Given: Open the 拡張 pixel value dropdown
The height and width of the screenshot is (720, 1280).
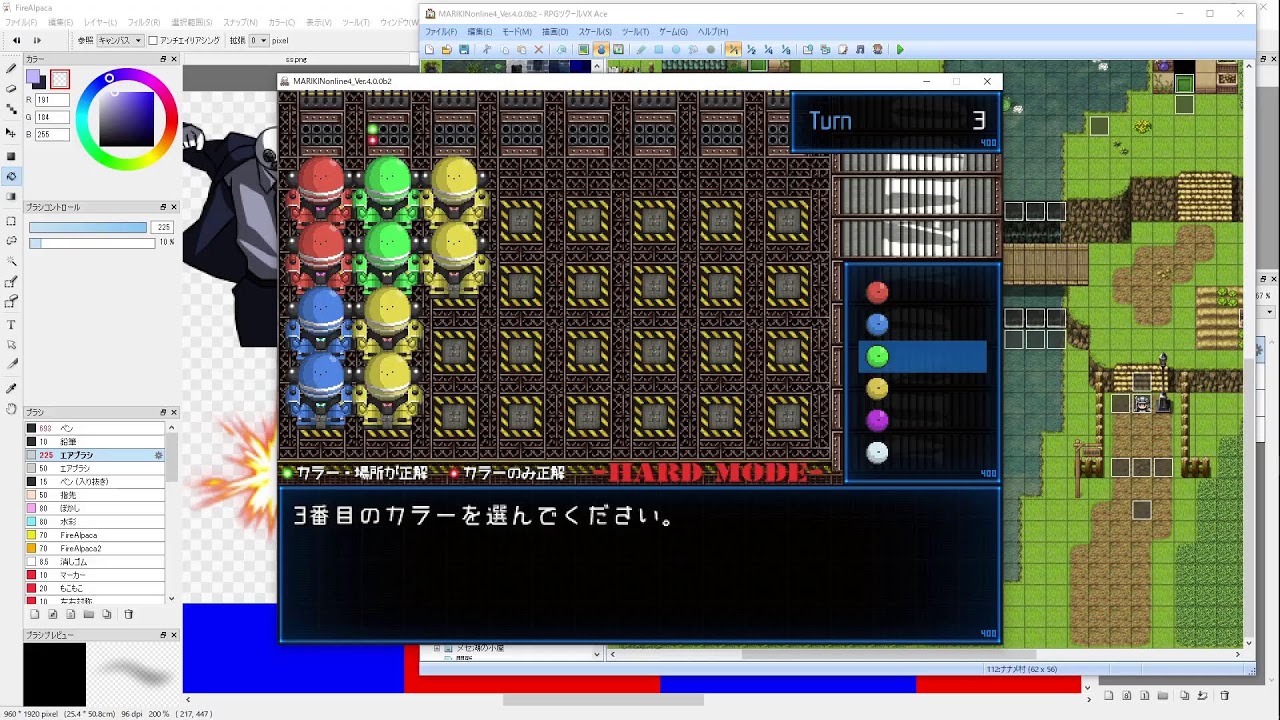Looking at the screenshot, I should click(258, 40).
